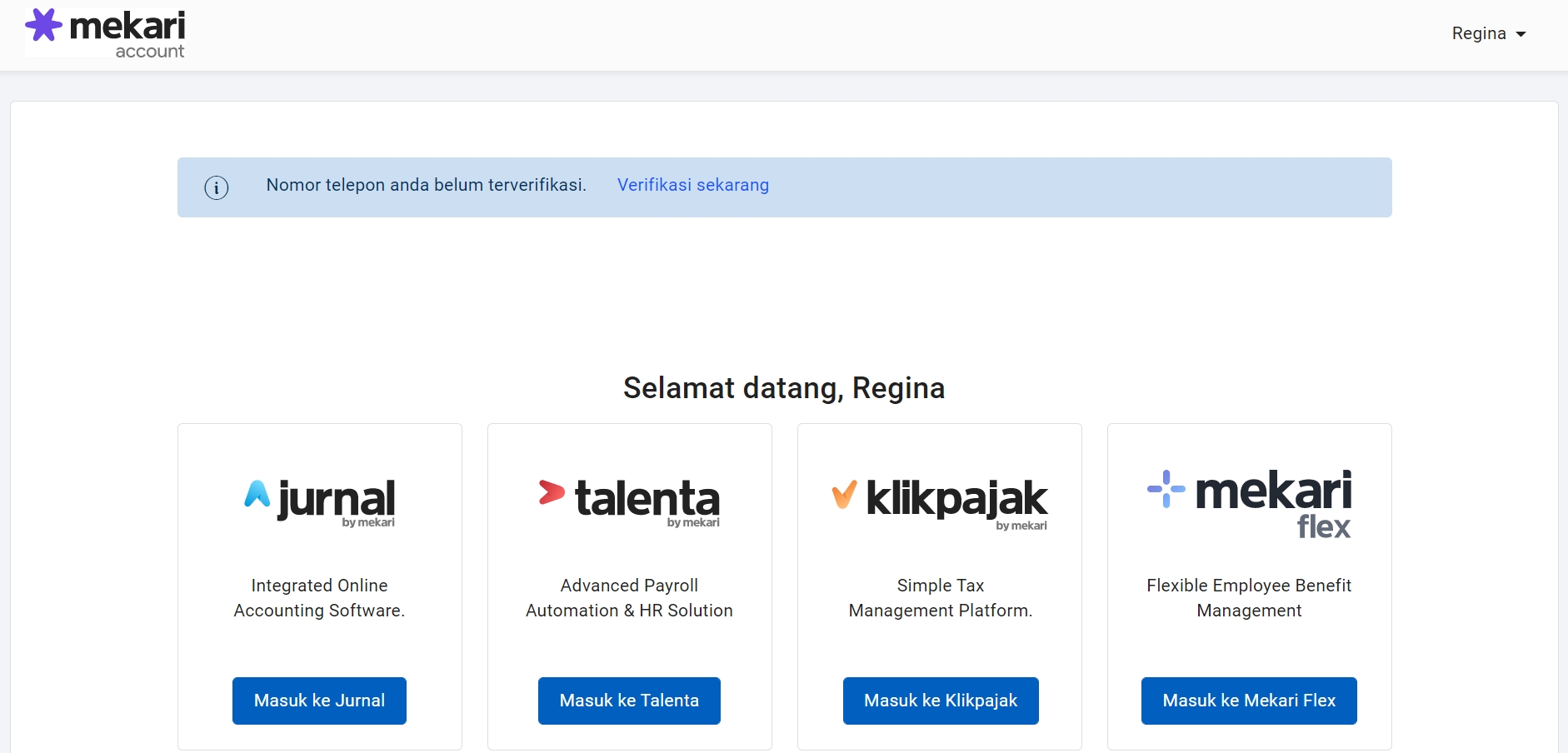Click the Talenta by Mekari logo
Viewport: 1568px width, 753px height.
[x=629, y=502]
